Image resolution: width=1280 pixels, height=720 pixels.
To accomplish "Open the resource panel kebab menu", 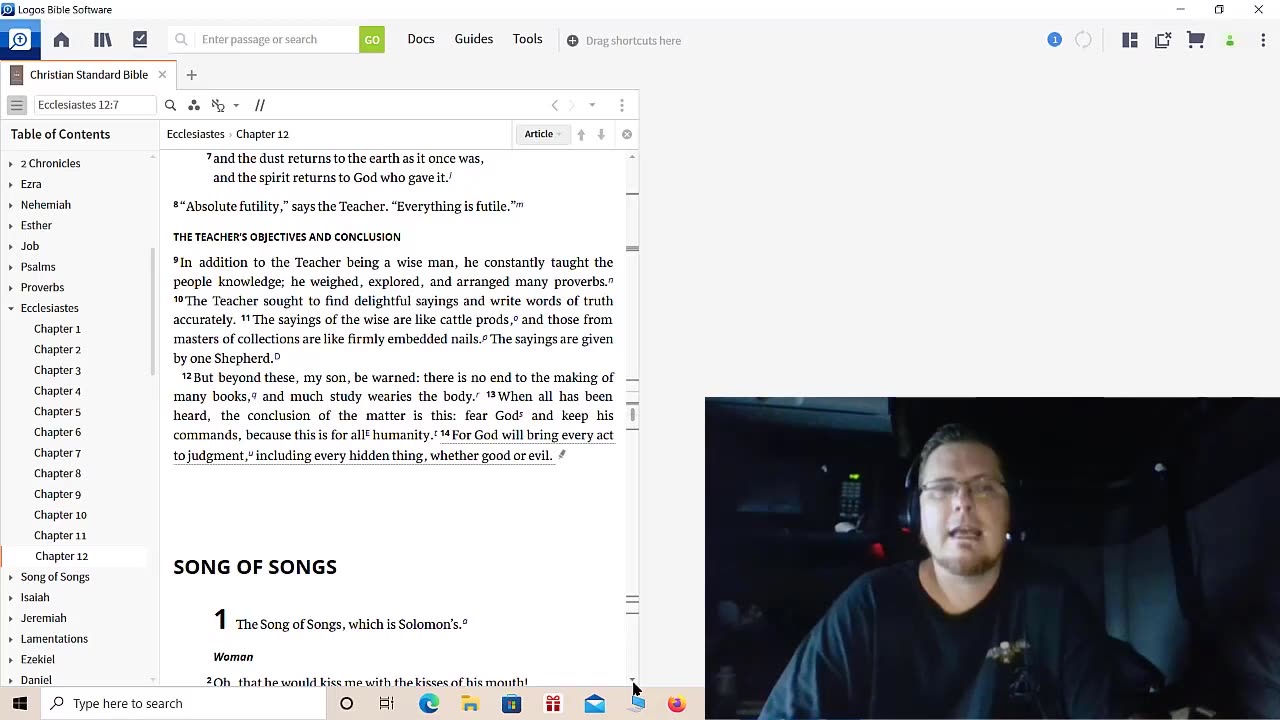I will point(622,105).
